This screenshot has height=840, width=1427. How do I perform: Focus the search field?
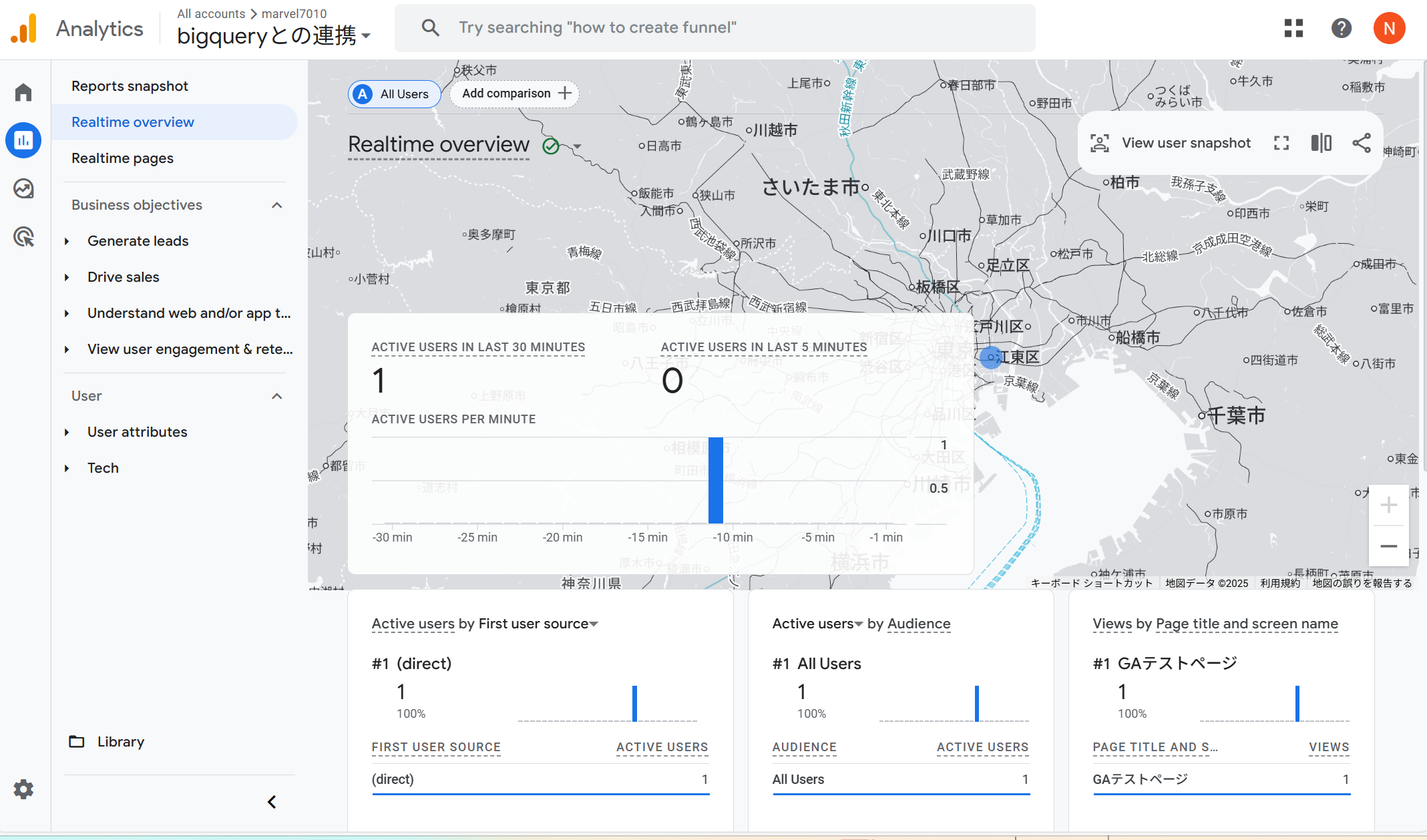(715, 27)
